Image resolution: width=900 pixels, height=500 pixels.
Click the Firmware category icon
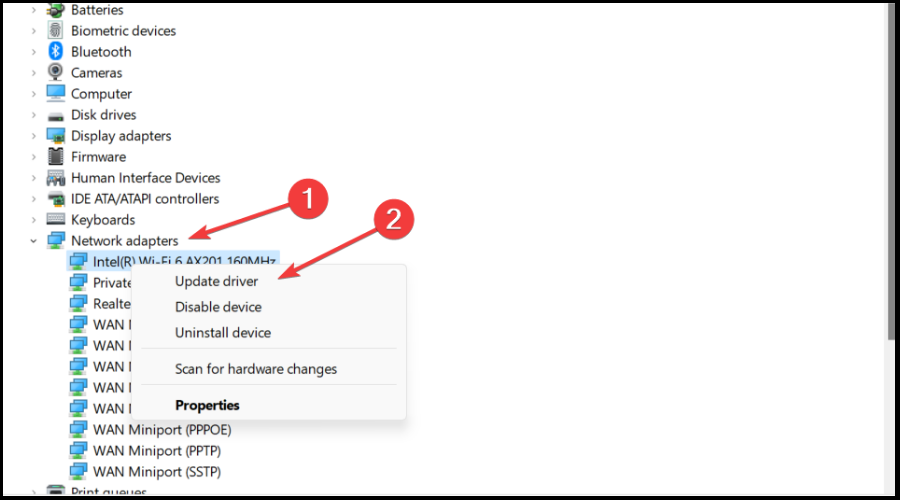[56, 157]
